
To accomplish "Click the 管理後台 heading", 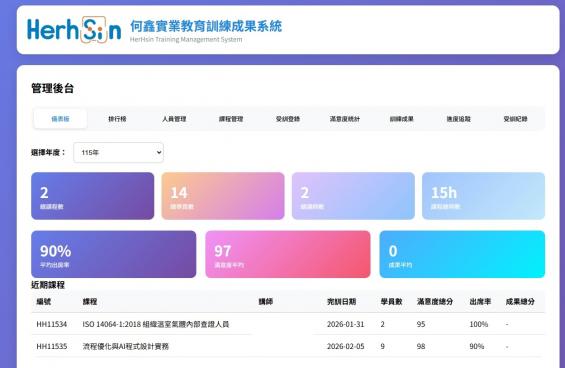I will coord(53,88).
